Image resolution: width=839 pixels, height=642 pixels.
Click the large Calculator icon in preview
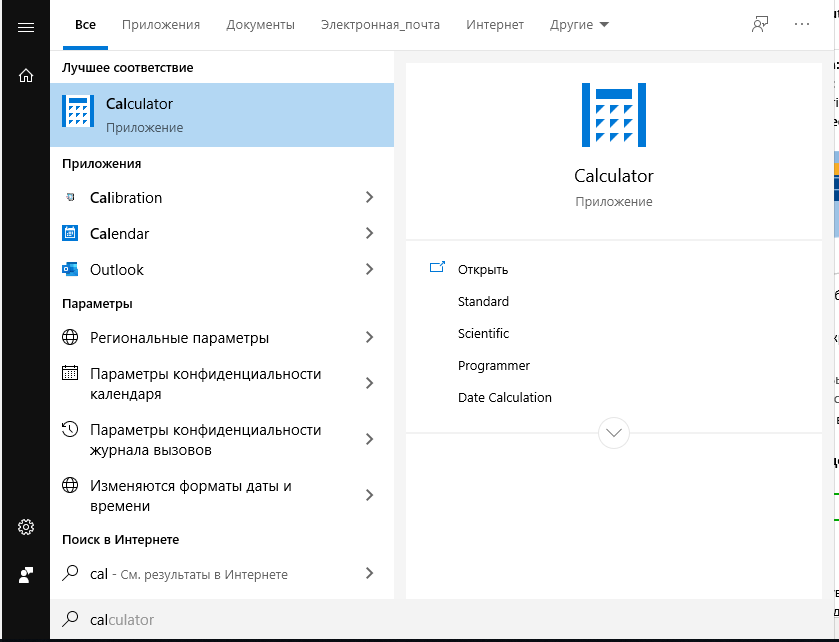614,115
